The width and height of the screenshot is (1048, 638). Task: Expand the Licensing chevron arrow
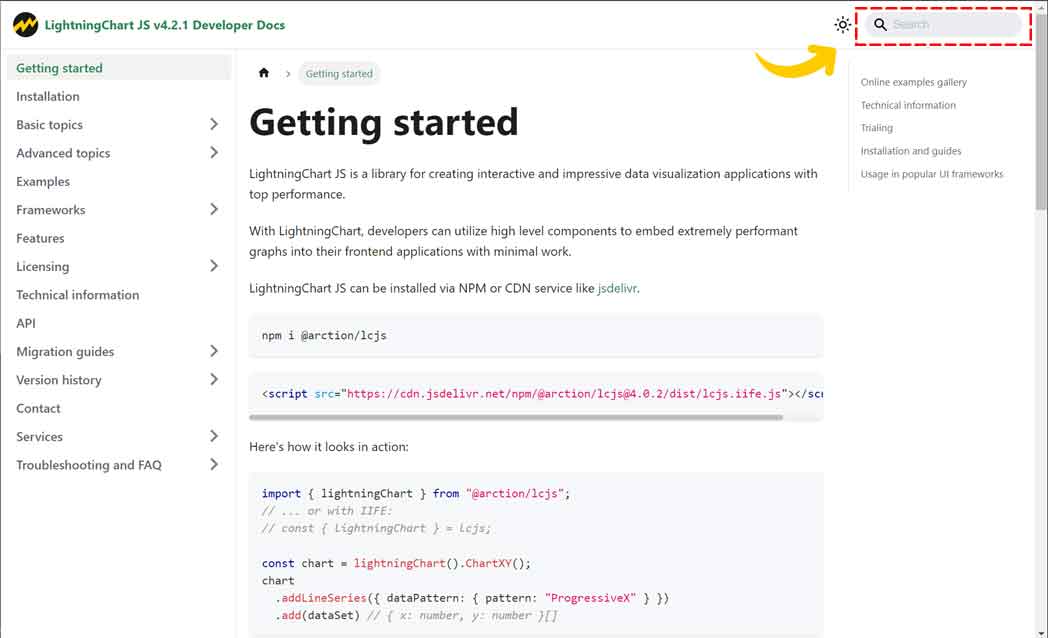214,267
